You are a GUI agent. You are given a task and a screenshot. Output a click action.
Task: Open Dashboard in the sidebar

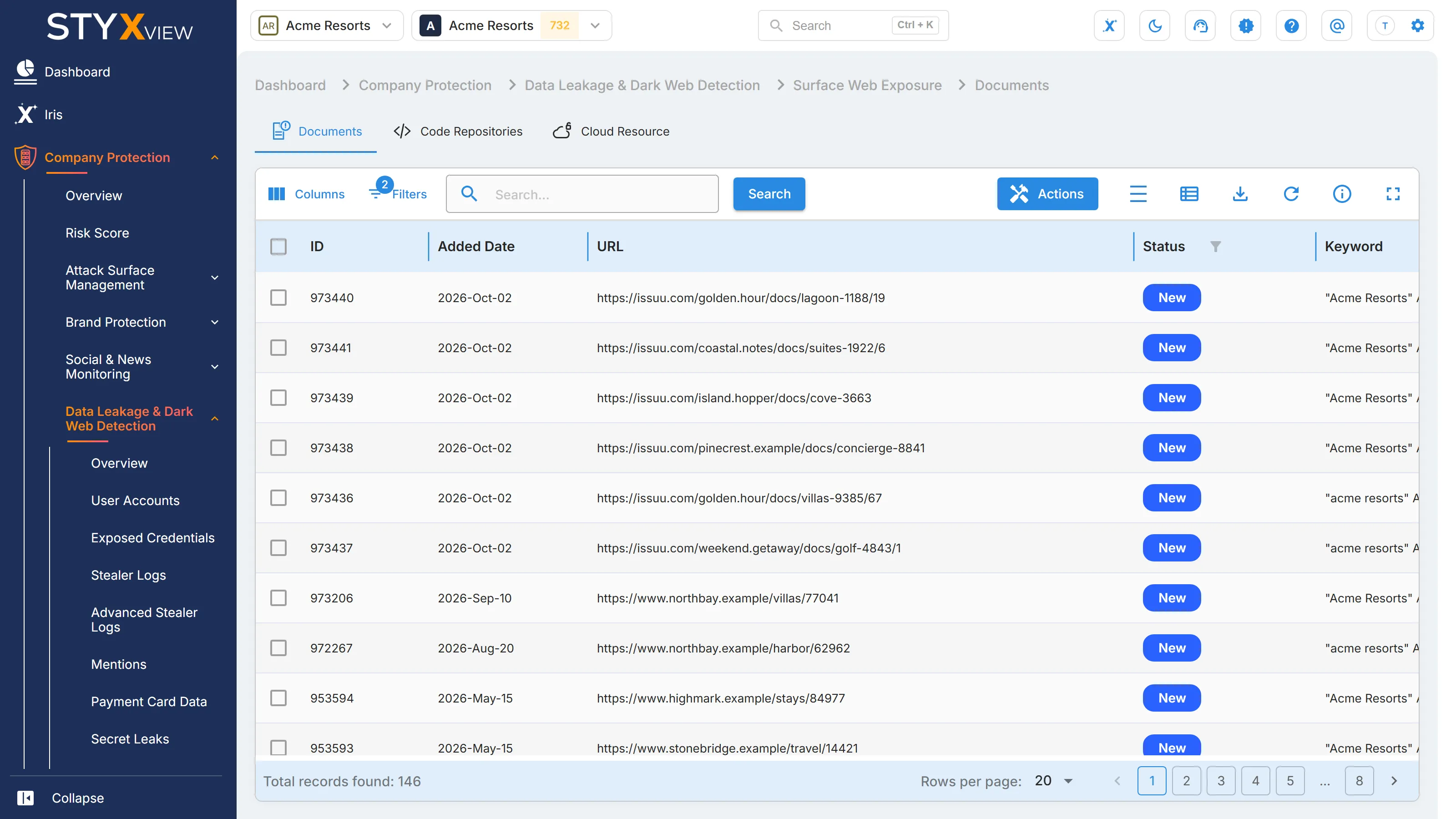77,72
